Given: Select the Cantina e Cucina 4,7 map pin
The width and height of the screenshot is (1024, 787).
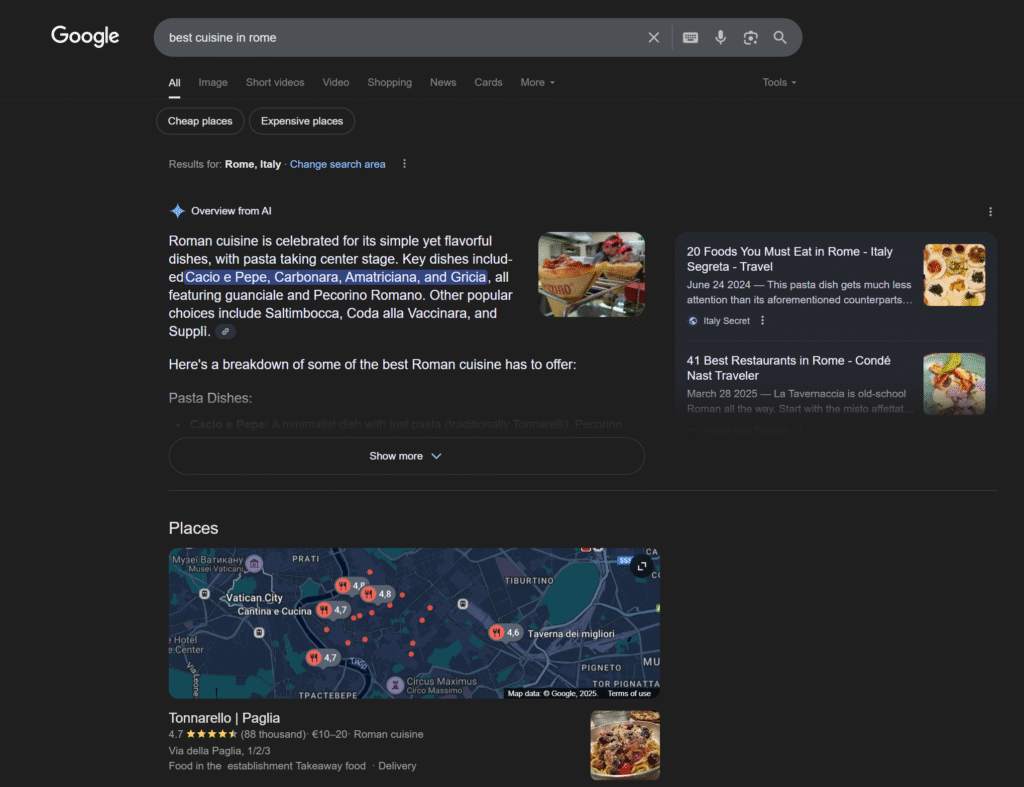Looking at the screenshot, I should pyautogui.click(x=332, y=610).
